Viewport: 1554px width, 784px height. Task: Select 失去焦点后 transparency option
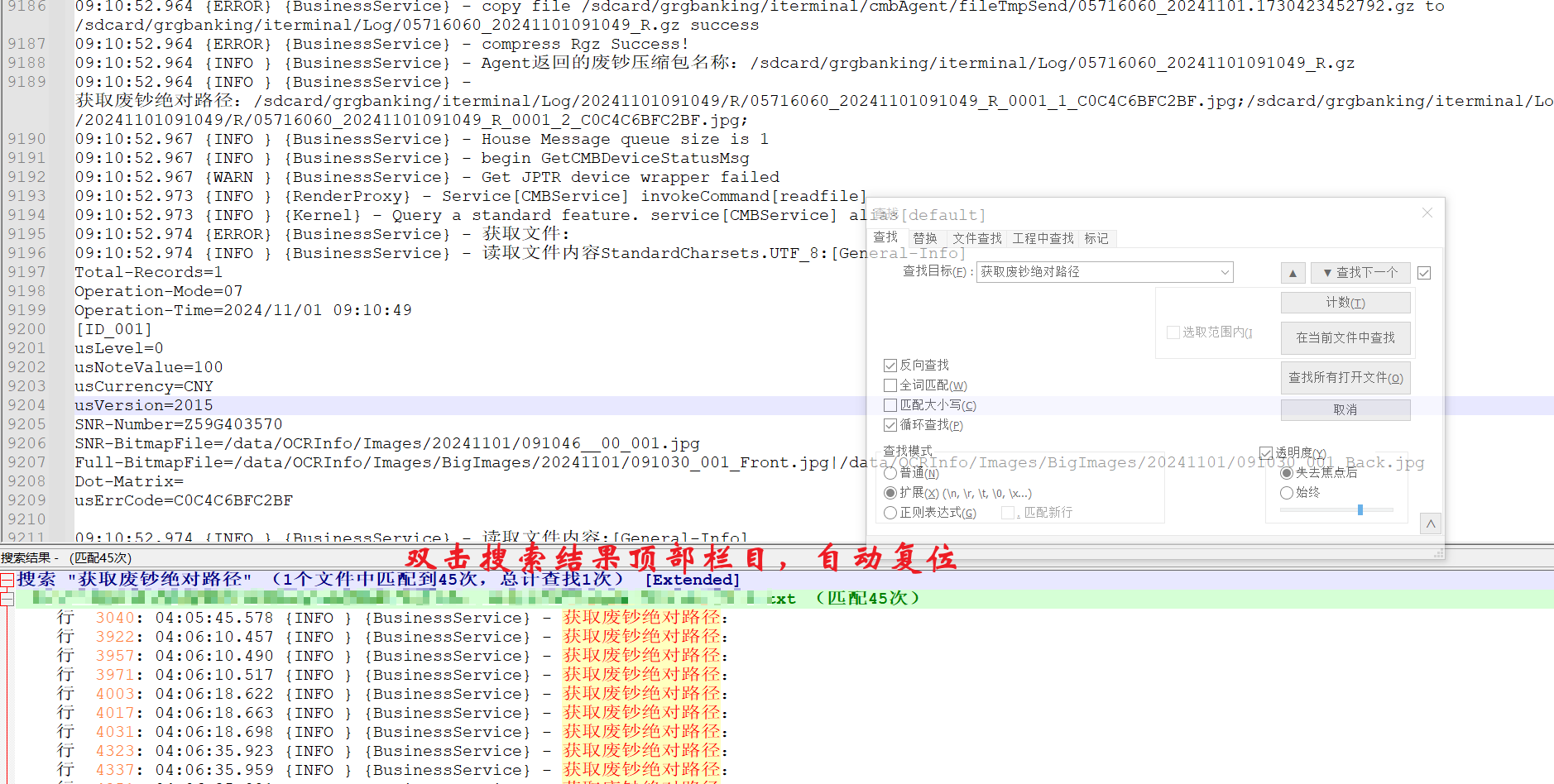pyautogui.click(x=1287, y=473)
